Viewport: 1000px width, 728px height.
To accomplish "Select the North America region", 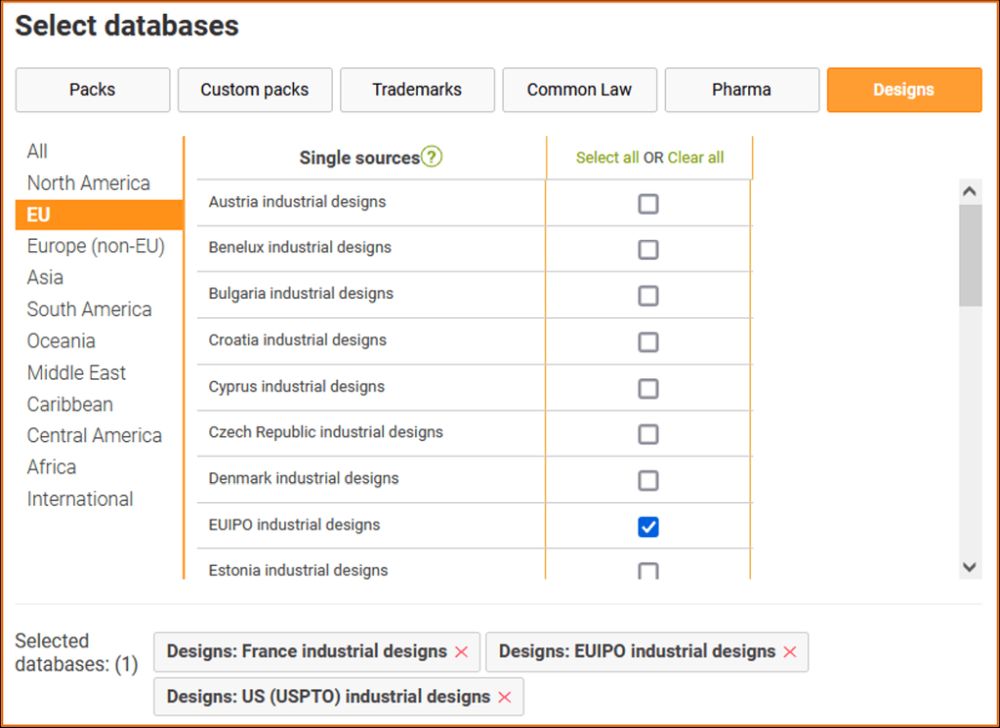I will tap(88, 183).
